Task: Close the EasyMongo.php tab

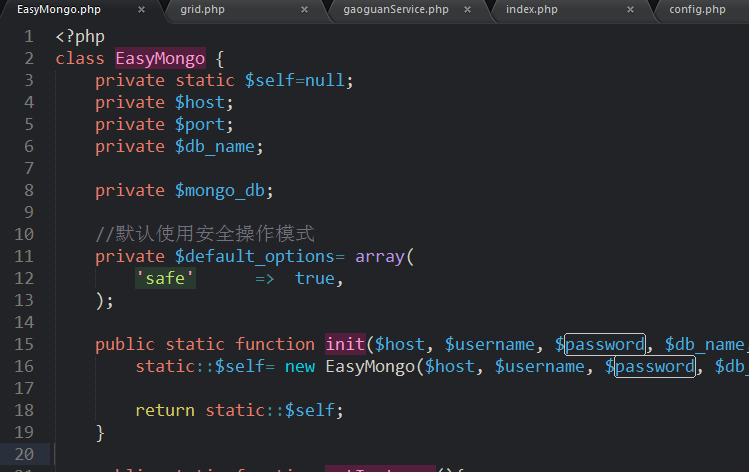Action: coord(141,10)
